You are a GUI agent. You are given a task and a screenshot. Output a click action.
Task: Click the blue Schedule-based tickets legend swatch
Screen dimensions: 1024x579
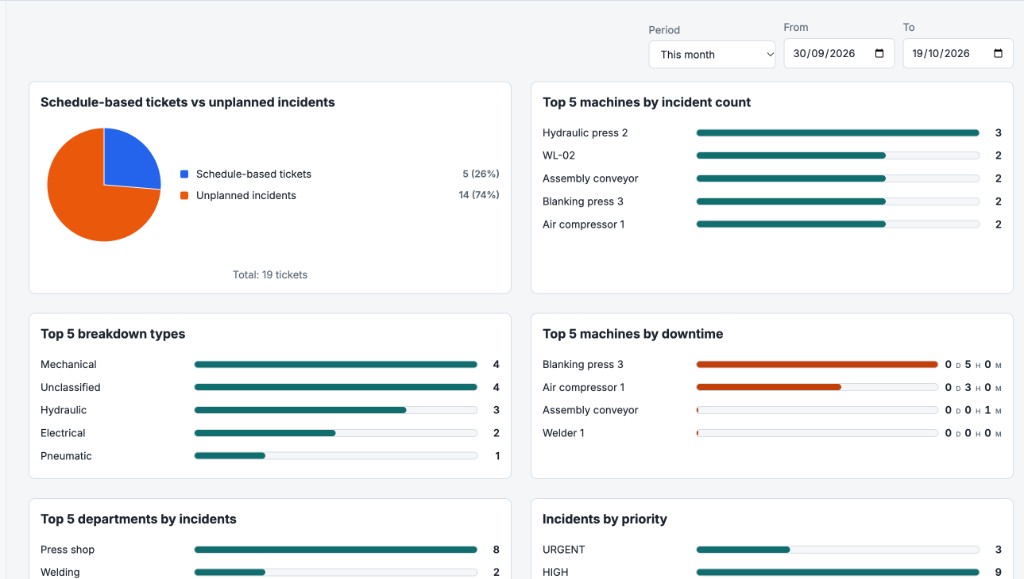coord(184,174)
